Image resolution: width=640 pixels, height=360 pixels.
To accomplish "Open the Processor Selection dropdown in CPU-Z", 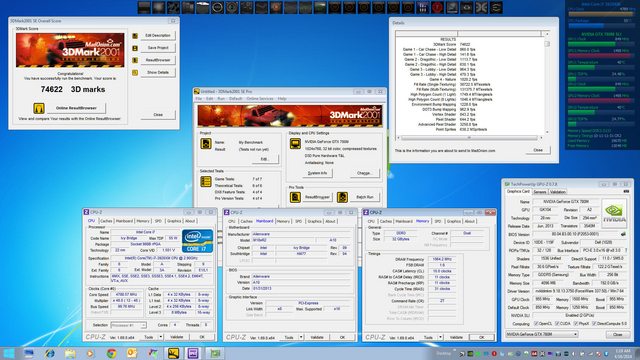I will click(128, 325).
